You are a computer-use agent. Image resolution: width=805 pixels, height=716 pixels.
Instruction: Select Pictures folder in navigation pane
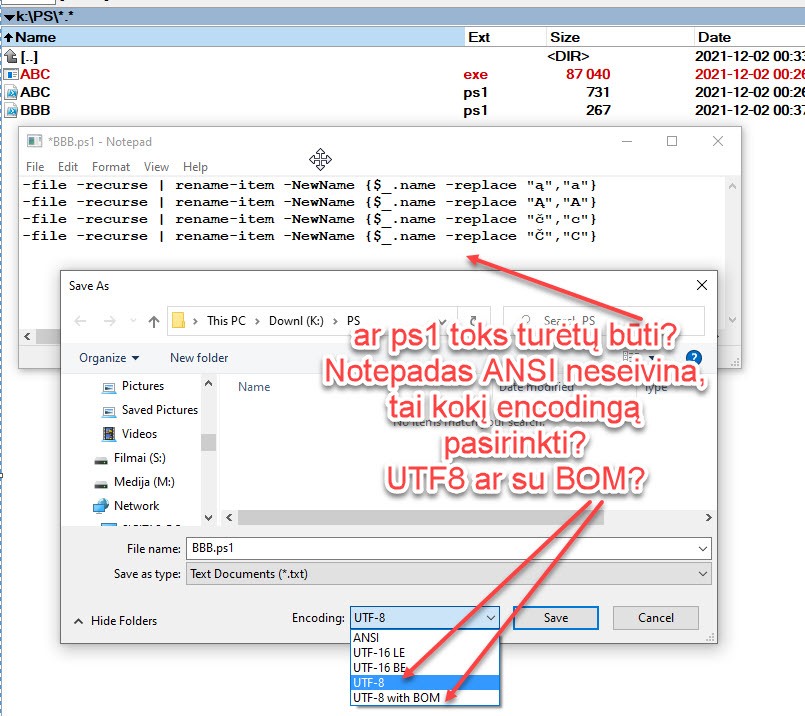point(142,386)
